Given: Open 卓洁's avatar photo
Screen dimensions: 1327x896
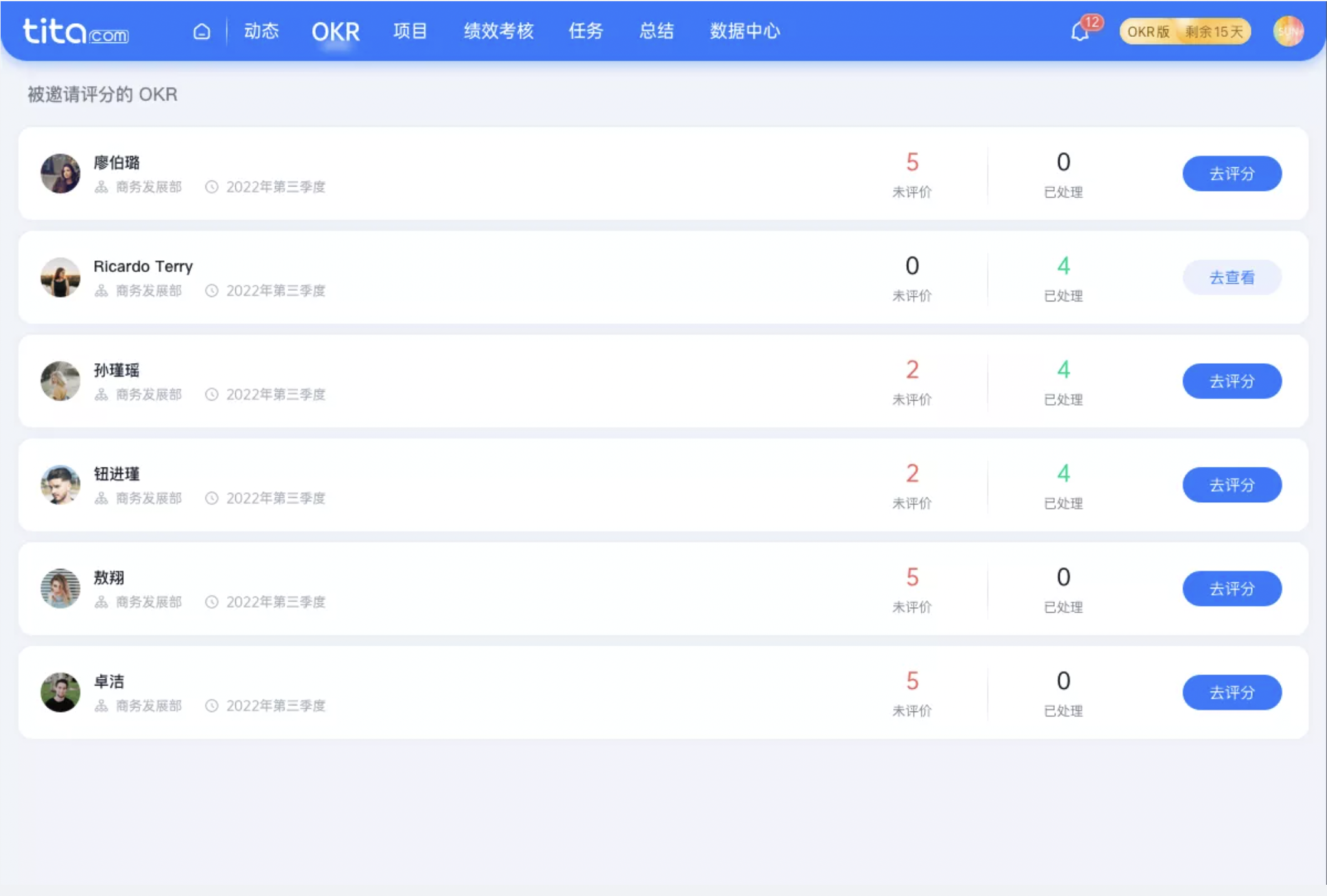Looking at the screenshot, I should [x=61, y=692].
